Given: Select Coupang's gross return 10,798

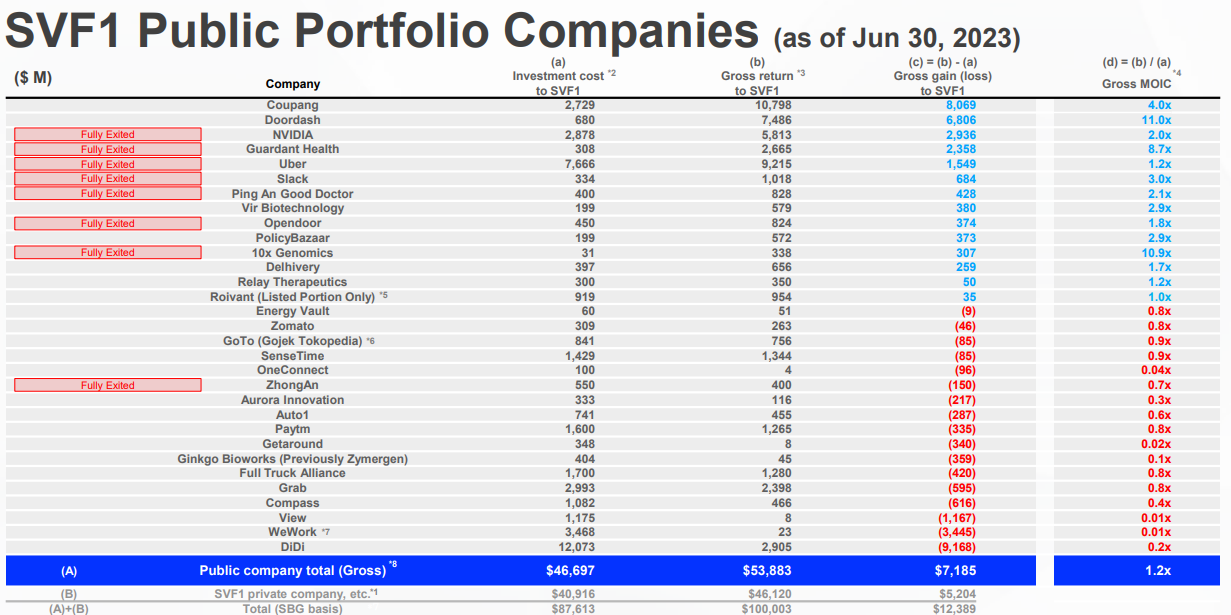Looking at the screenshot, I should (x=772, y=105).
